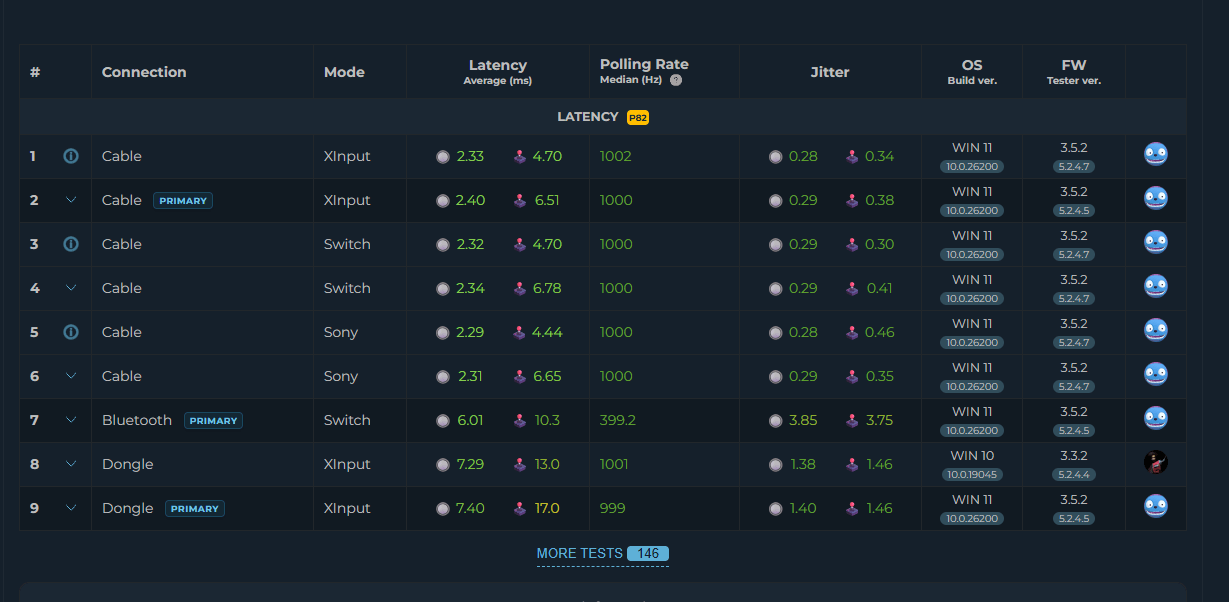1229x602 pixels.
Task: Click the info icon in row 3
Action: coord(71,244)
